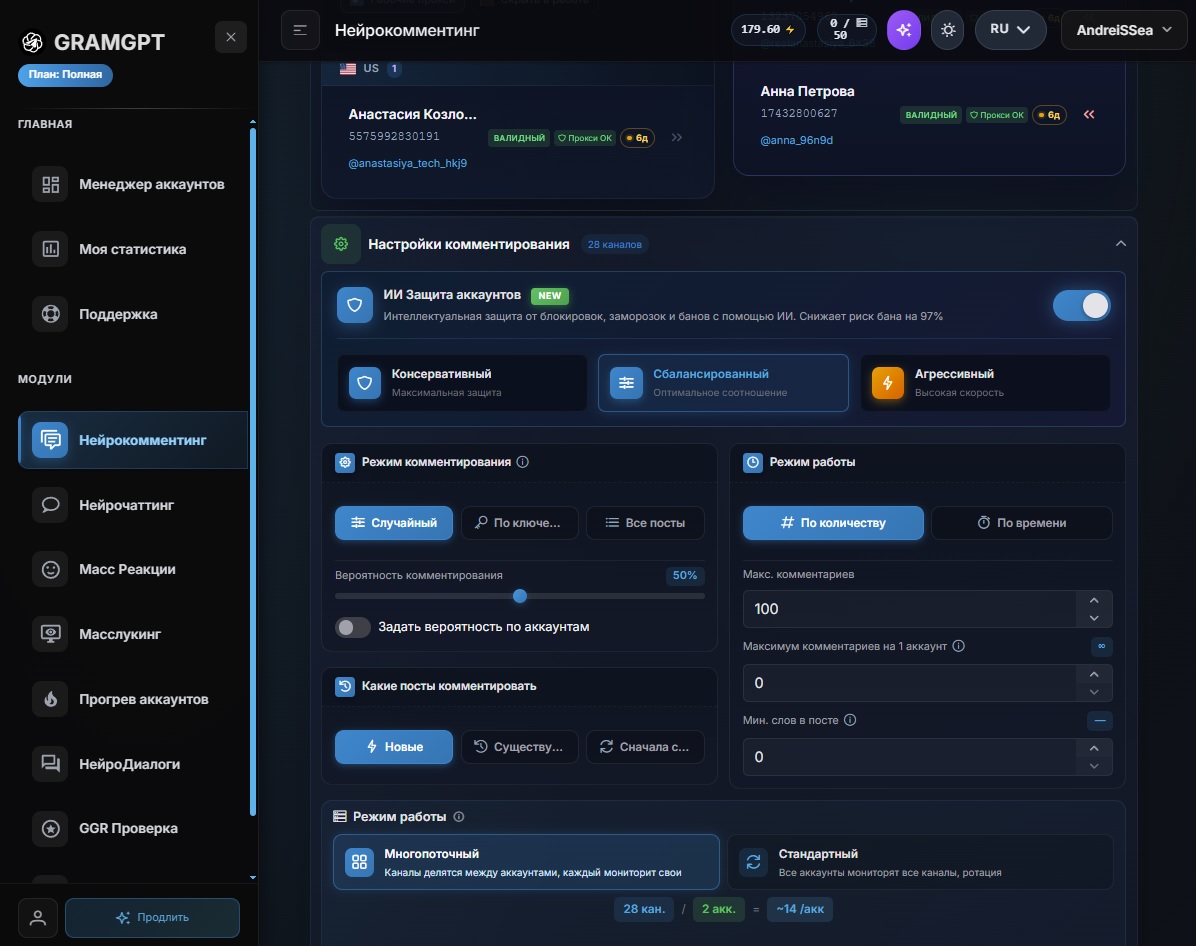Image resolution: width=1196 pixels, height=946 pixels.
Task: Click the GRAMGPT logo icon
Action: pyautogui.click(x=32, y=42)
